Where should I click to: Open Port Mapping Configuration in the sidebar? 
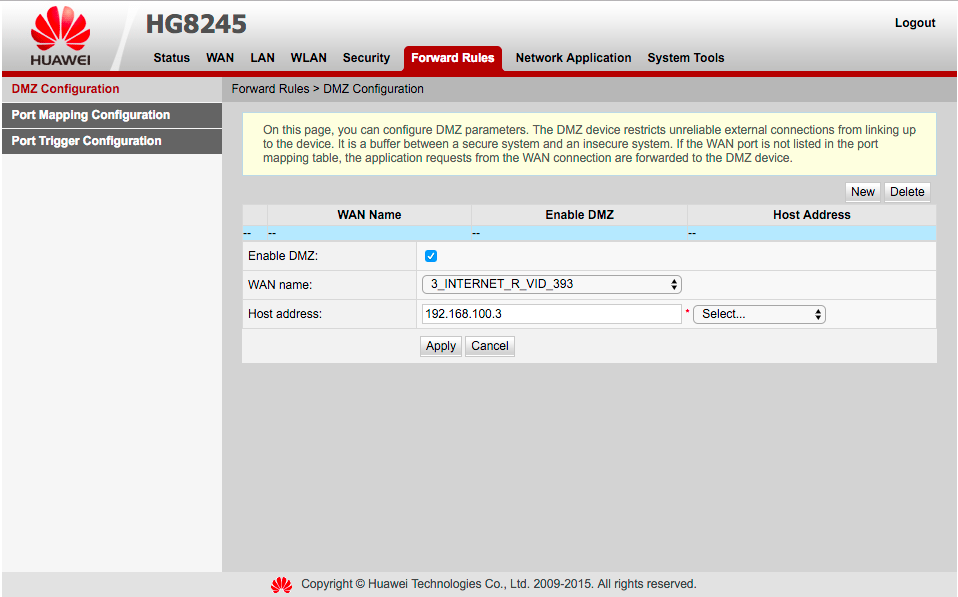(112, 115)
